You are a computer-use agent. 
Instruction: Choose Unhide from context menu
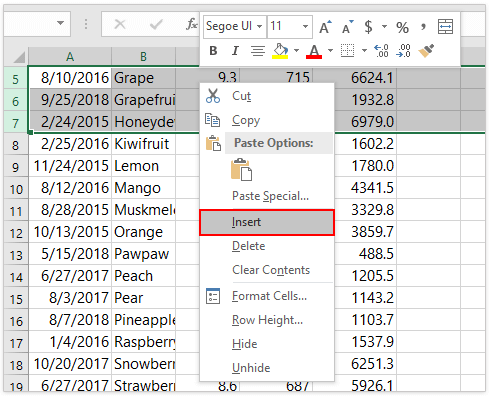pos(267,368)
